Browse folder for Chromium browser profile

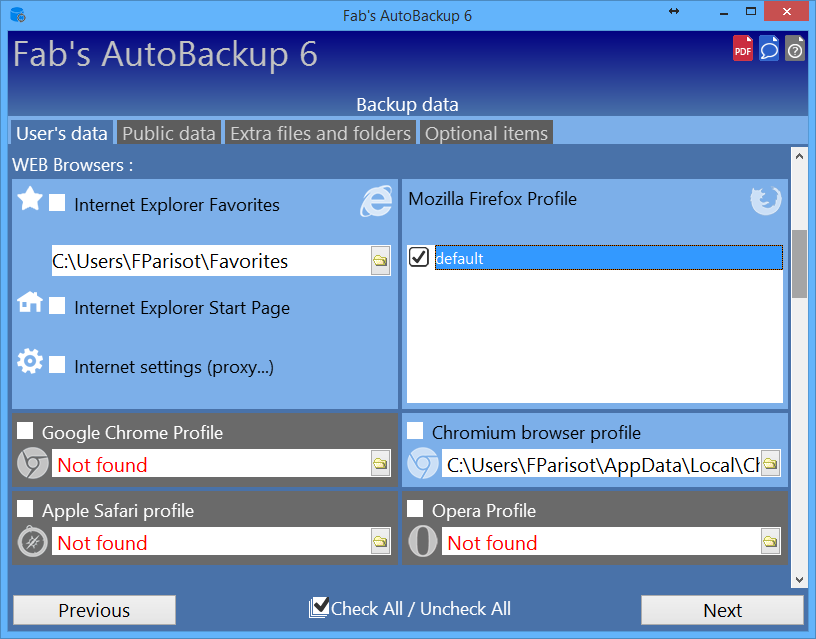pyautogui.click(x=770, y=464)
